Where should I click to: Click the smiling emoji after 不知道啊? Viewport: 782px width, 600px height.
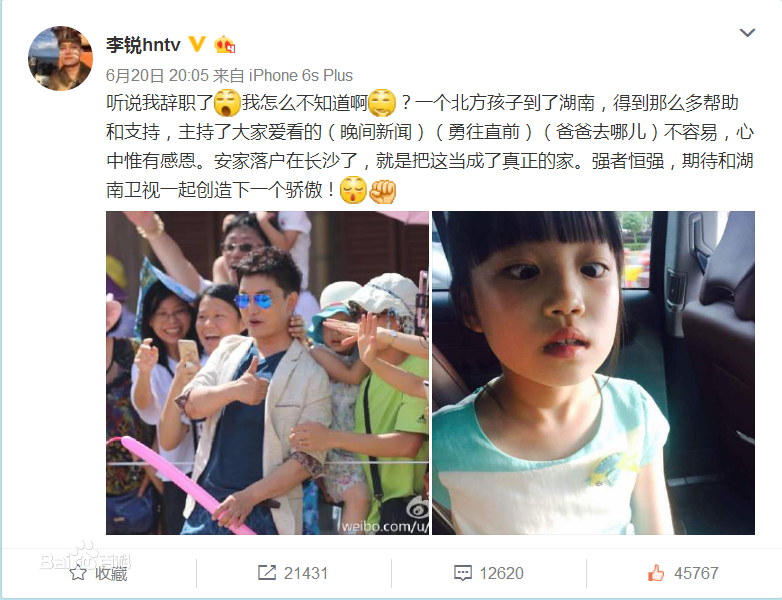(x=382, y=103)
